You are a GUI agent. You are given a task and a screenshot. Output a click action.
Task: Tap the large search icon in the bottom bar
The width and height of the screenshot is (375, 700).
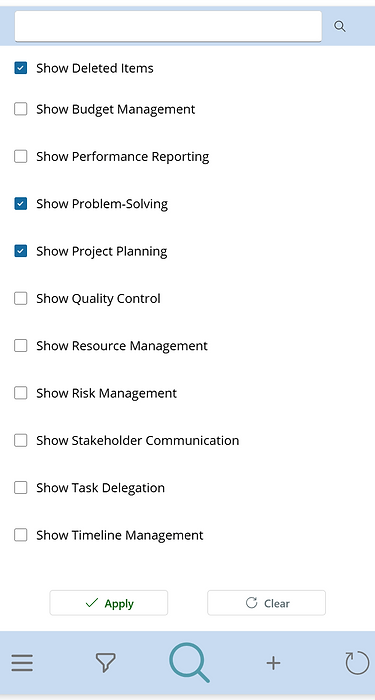[x=189, y=662]
